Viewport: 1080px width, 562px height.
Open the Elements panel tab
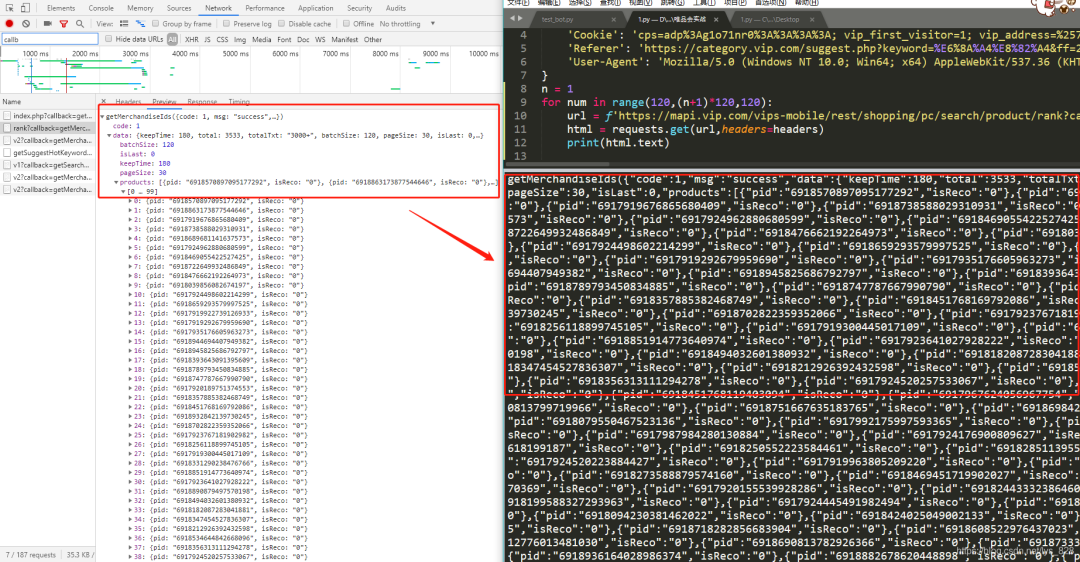[61, 8]
